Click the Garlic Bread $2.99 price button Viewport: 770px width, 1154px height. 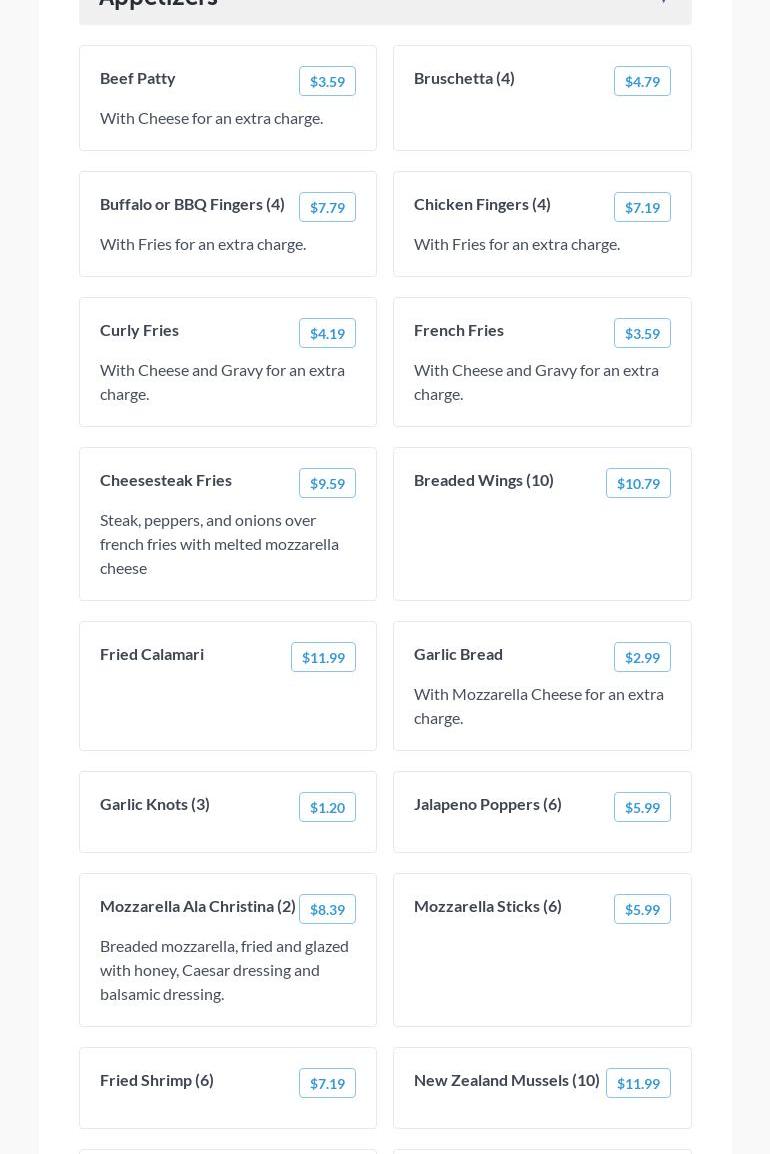[x=642, y=657]
